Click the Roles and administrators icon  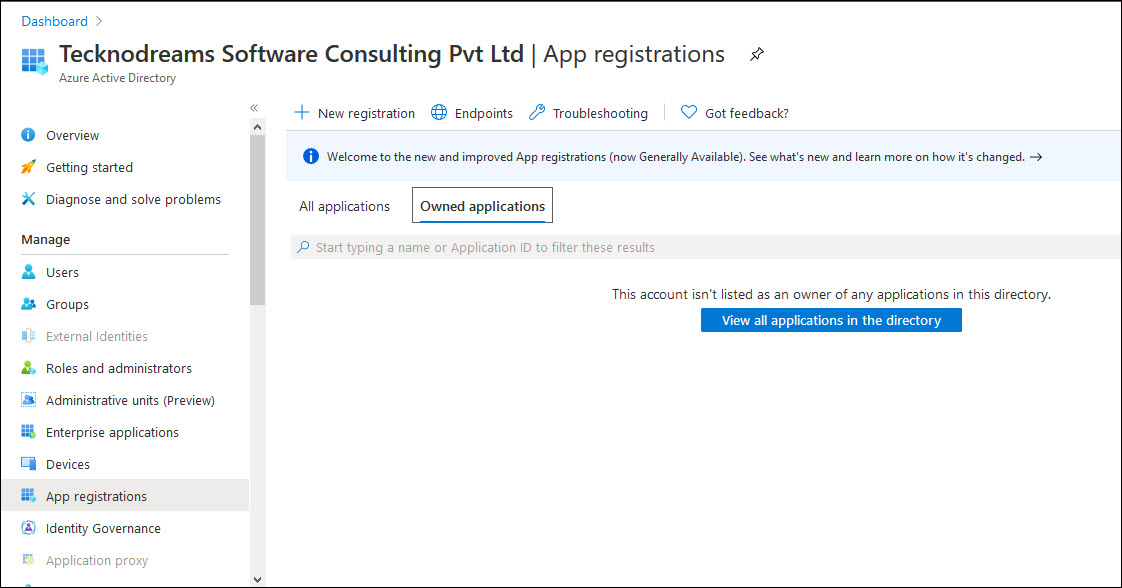27,368
